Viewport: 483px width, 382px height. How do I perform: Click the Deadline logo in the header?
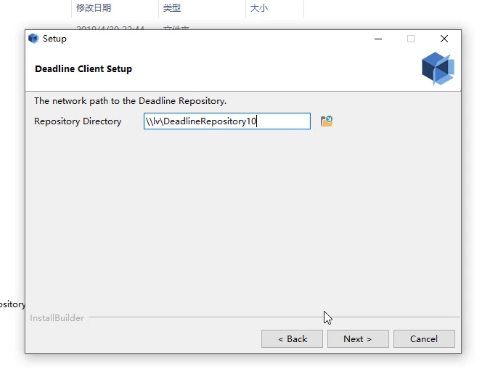438,69
